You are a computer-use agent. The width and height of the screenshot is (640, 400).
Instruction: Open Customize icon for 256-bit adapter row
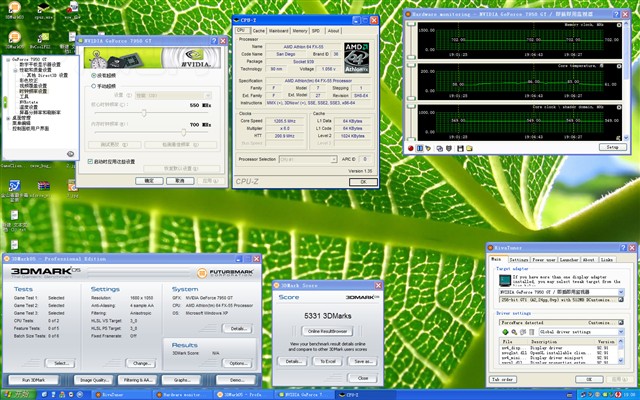(x=621, y=300)
